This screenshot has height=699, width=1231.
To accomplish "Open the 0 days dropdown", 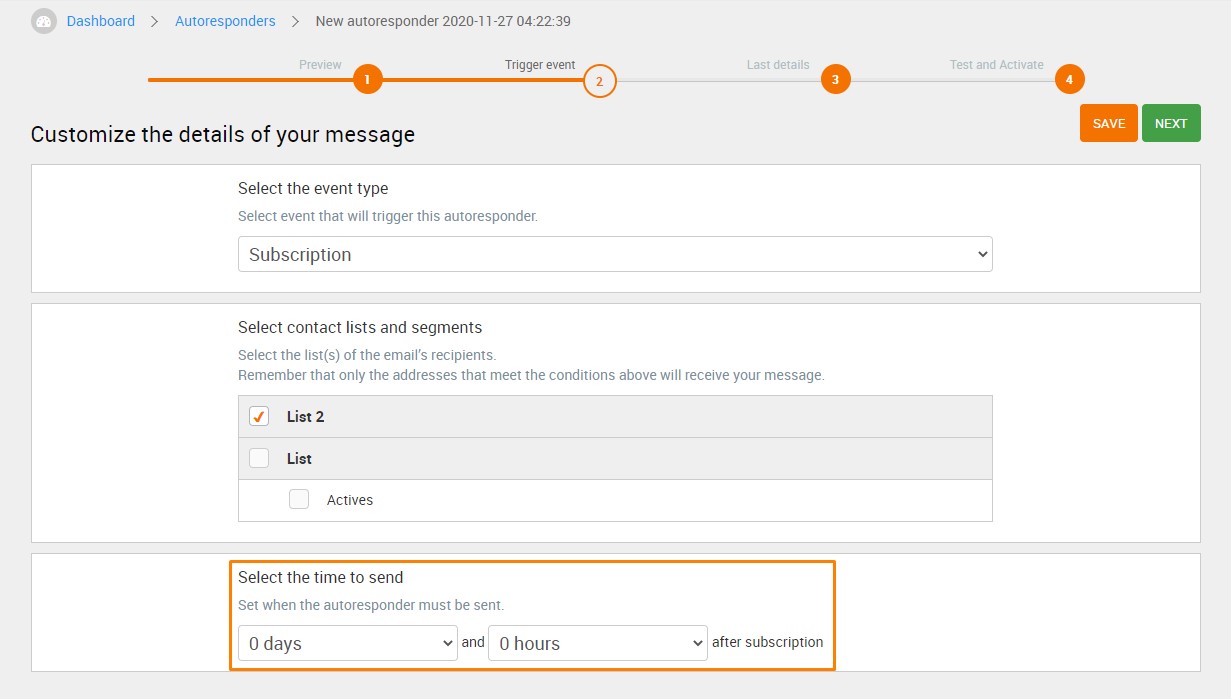I will [348, 643].
